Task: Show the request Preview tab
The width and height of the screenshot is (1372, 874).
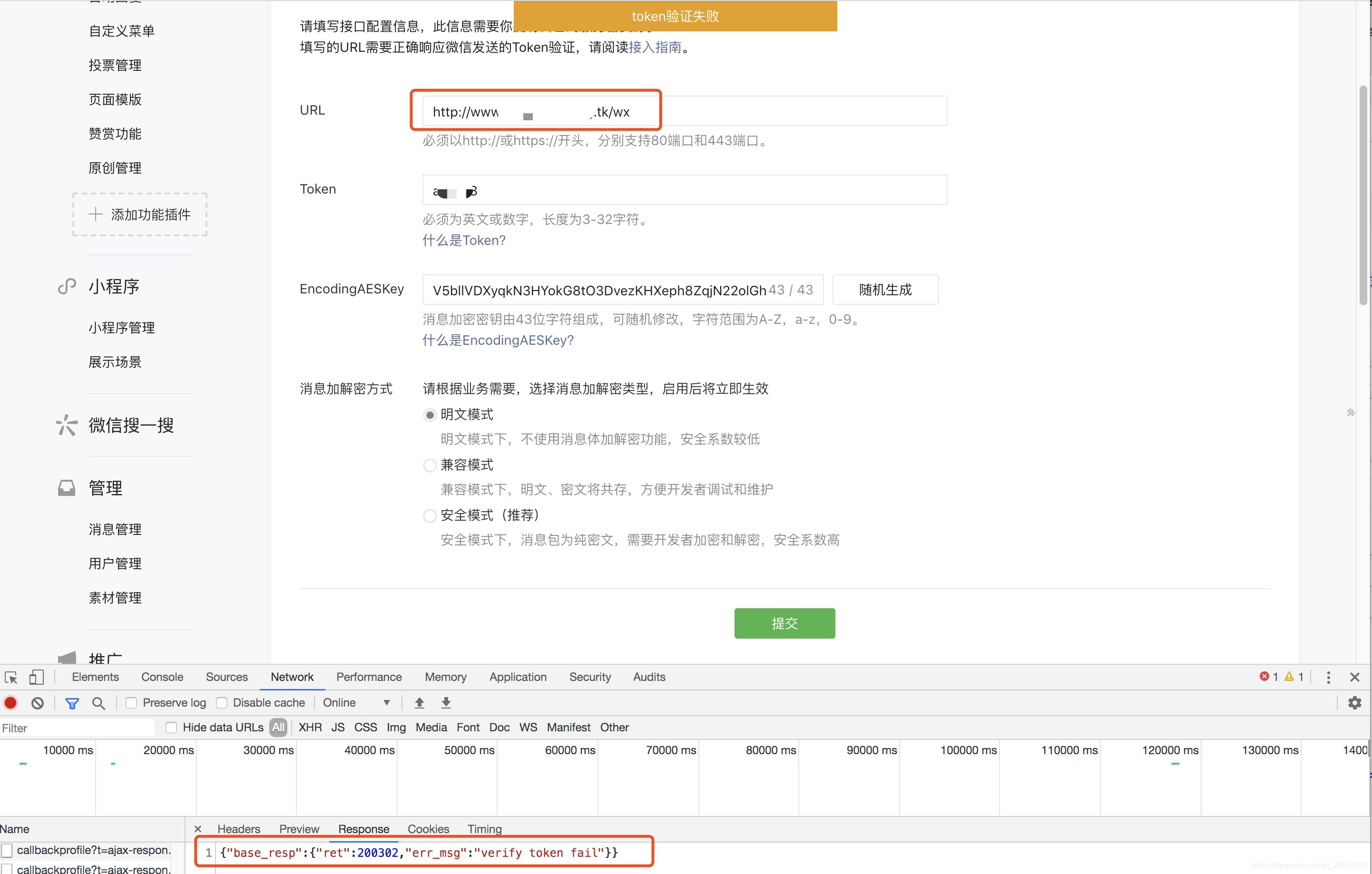Action: coord(299,829)
